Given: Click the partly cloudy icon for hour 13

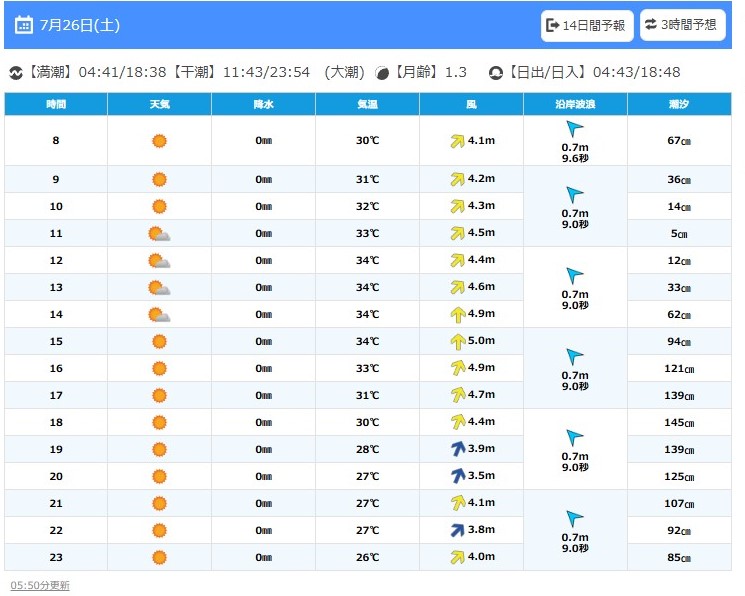Looking at the screenshot, I should pyautogui.click(x=159, y=288).
